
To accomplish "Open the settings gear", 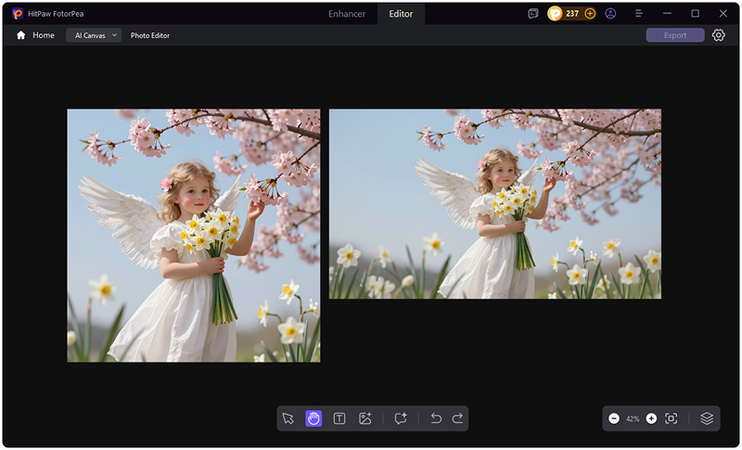I will [718, 35].
